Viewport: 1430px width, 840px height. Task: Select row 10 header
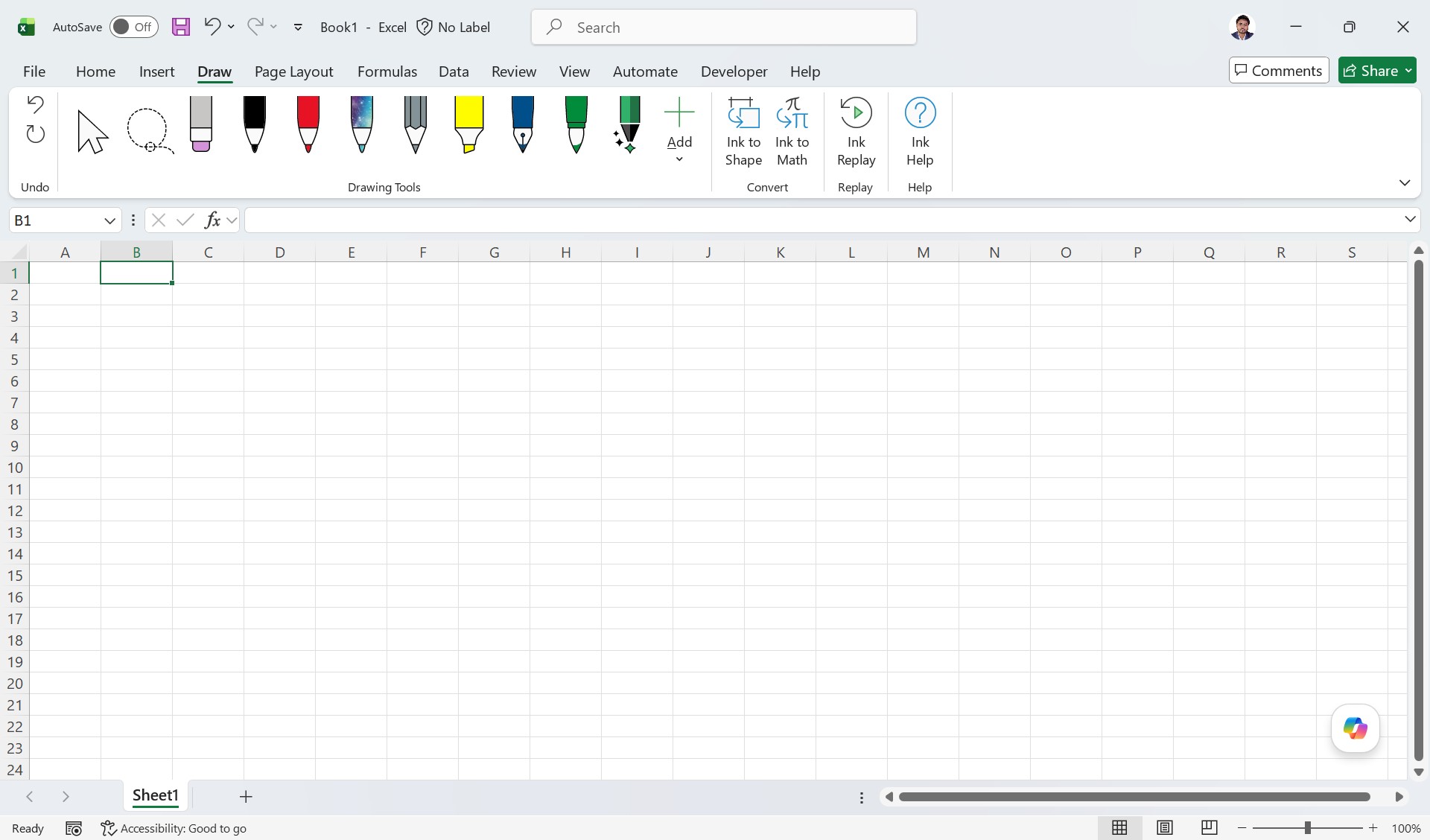15,468
